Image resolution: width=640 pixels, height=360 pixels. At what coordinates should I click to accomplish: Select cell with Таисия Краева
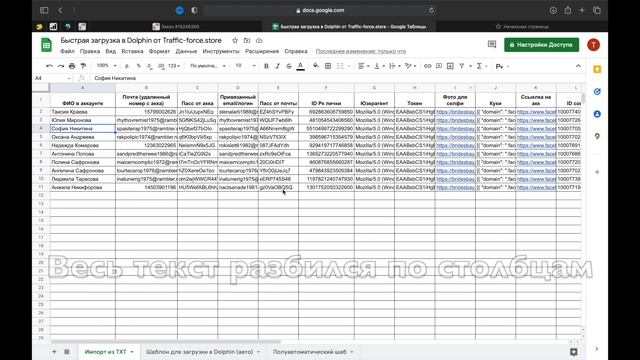click(x=82, y=111)
